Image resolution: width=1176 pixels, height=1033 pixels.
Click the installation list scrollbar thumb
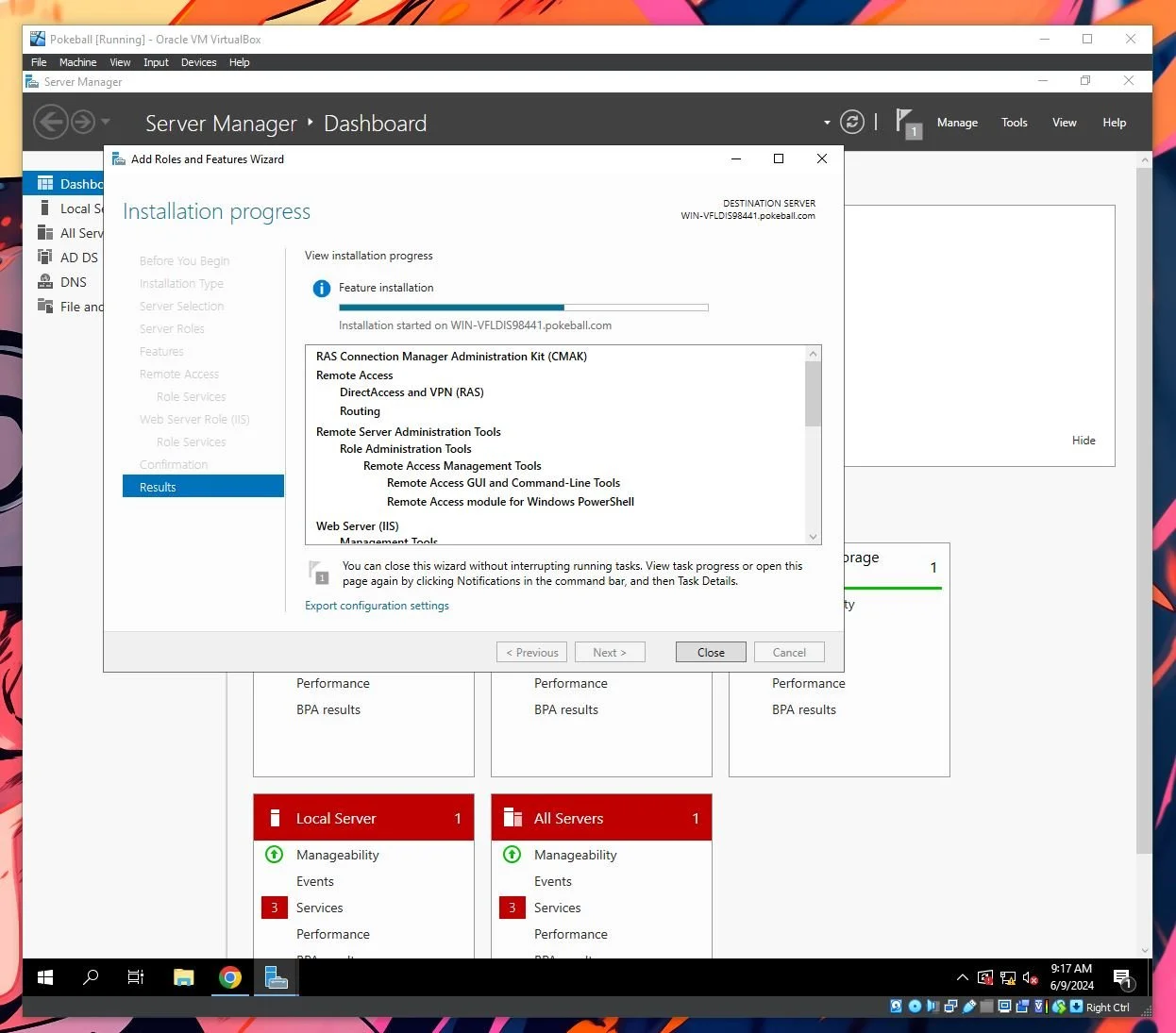813,393
